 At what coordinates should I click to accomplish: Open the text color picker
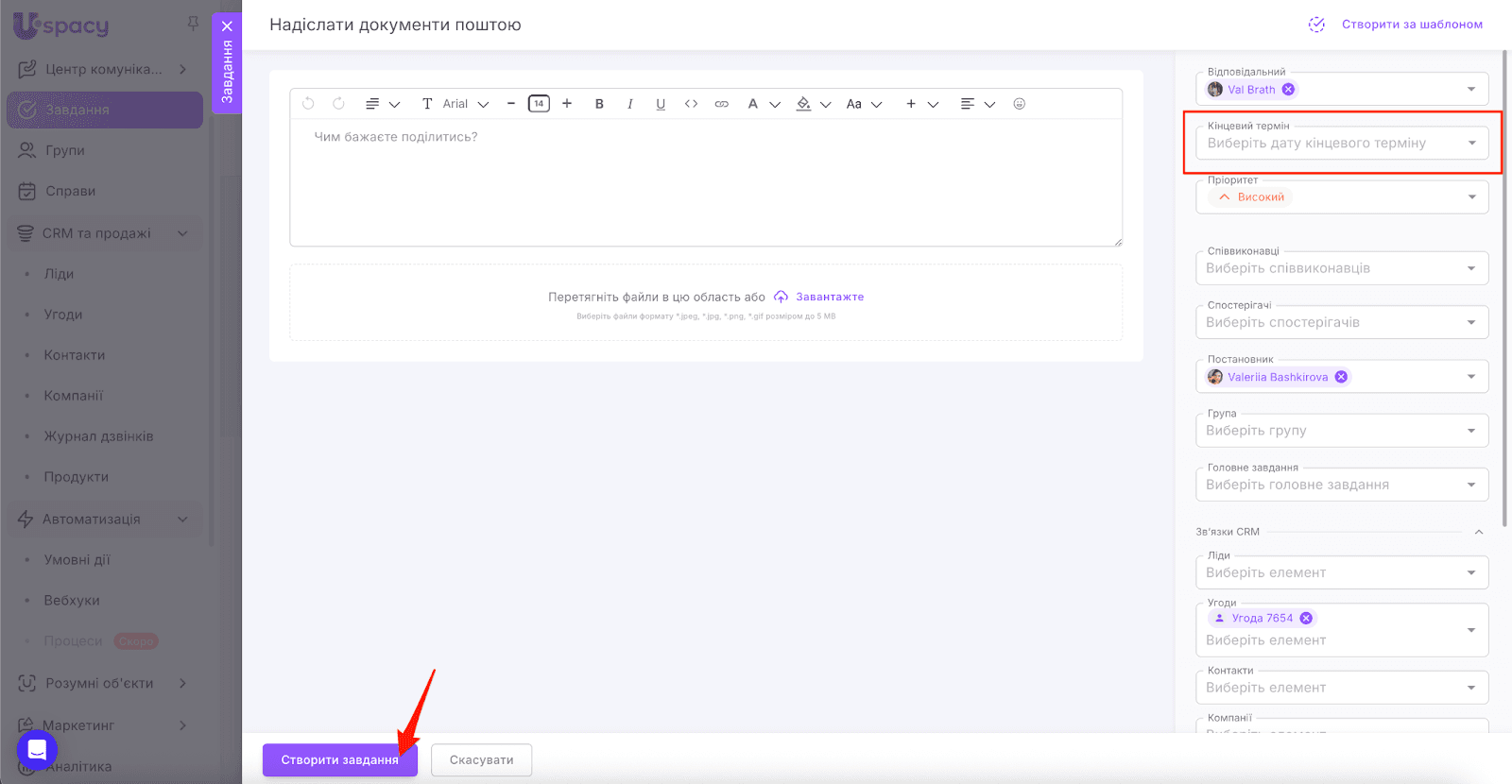point(764,104)
